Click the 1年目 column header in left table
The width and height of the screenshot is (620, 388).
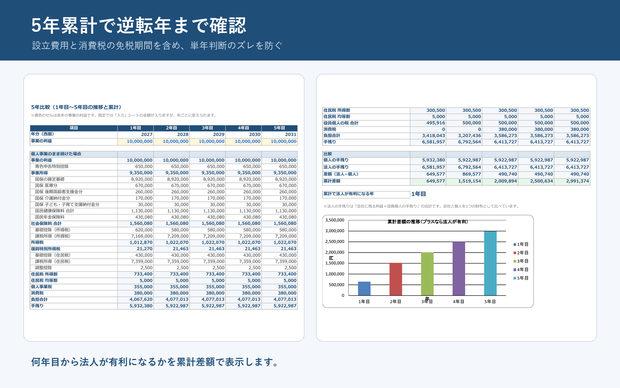[x=135, y=128]
